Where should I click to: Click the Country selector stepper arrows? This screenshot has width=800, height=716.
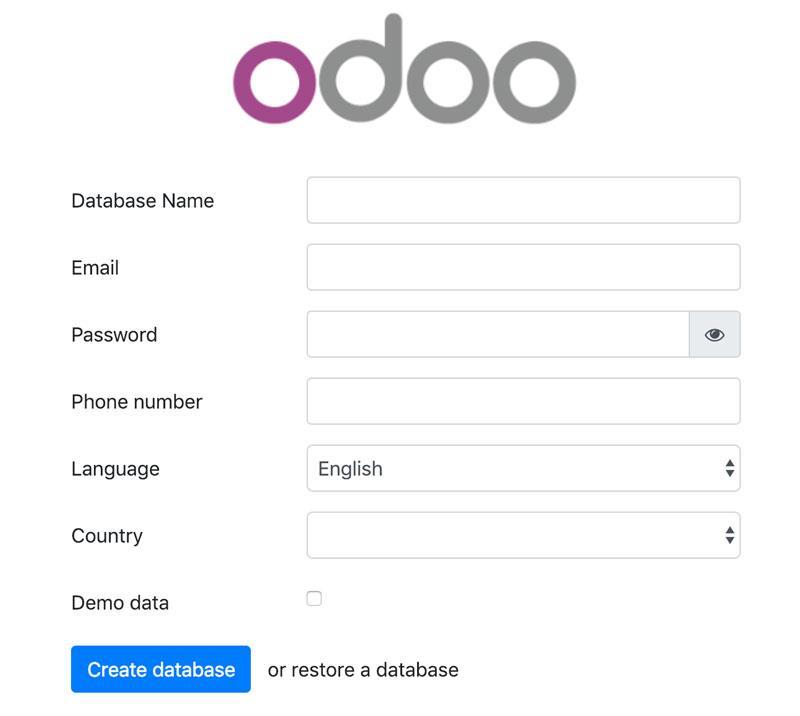[x=729, y=535]
